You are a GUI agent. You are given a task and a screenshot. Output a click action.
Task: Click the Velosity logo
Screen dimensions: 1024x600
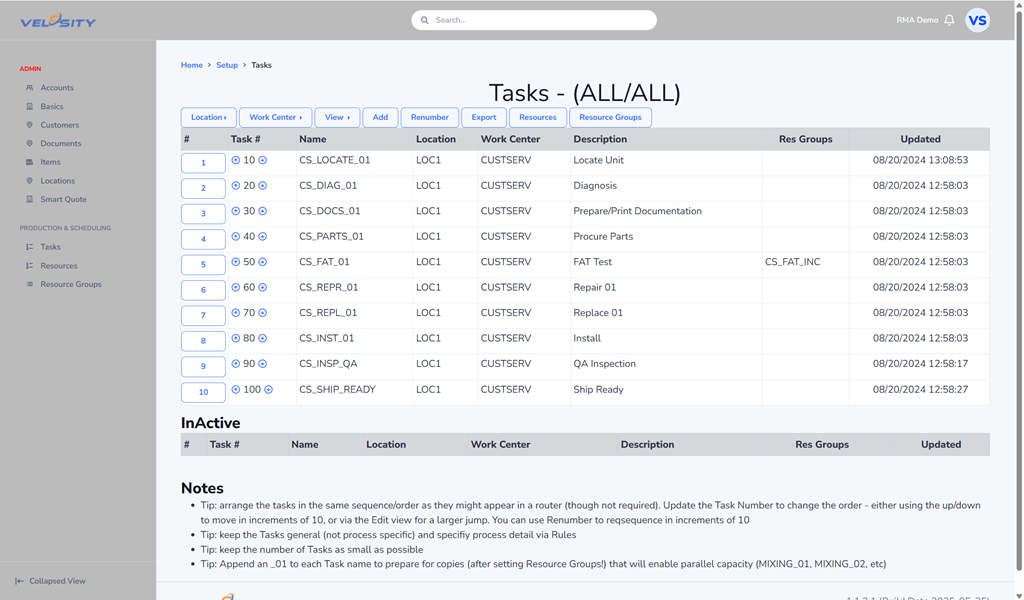(x=58, y=21)
